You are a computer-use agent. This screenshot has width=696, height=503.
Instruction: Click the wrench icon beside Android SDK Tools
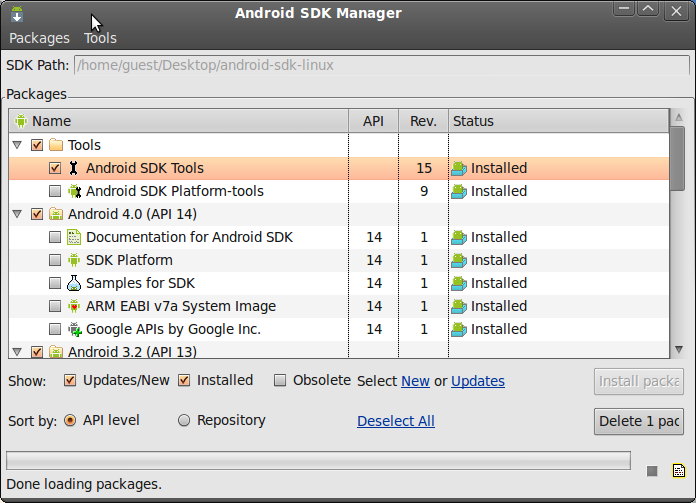coord(74,168)
